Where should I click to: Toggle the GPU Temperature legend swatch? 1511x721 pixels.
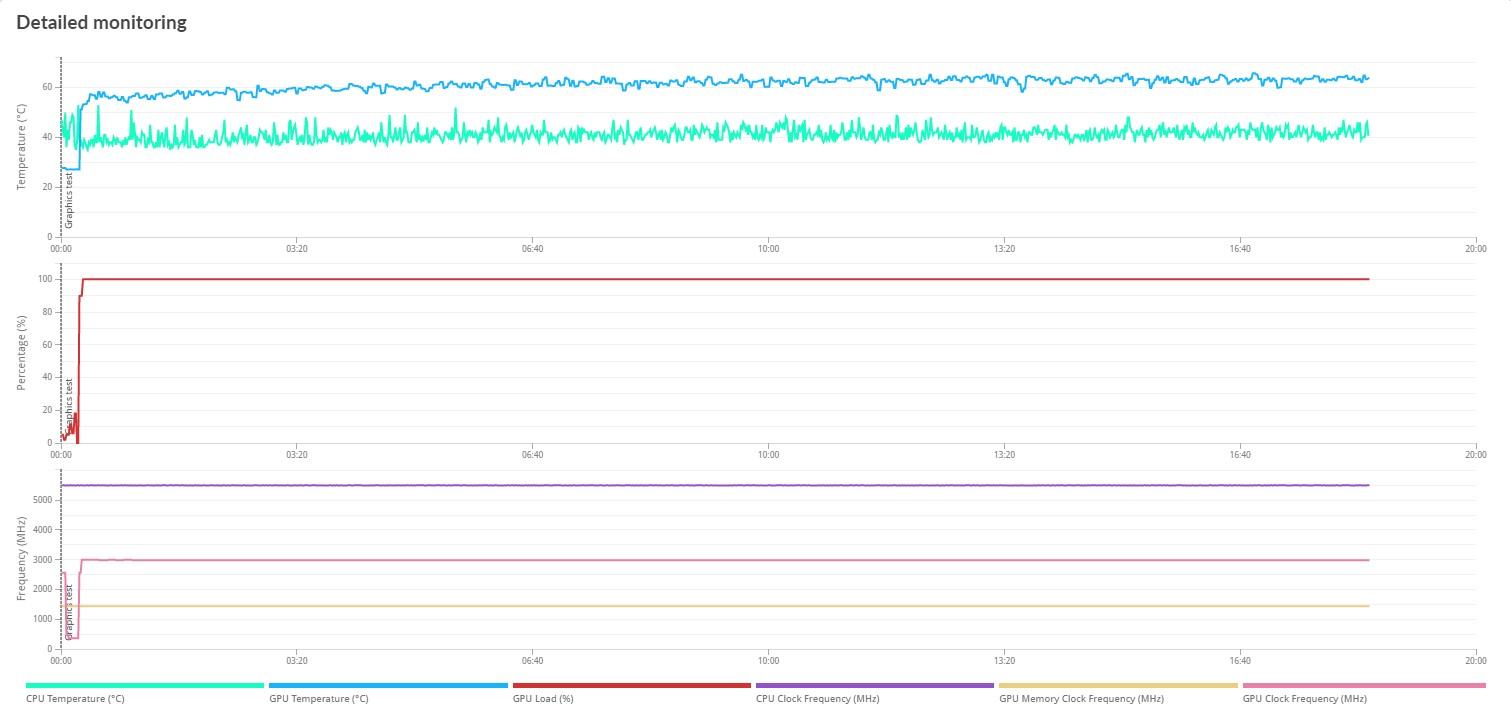click(388, 686)
